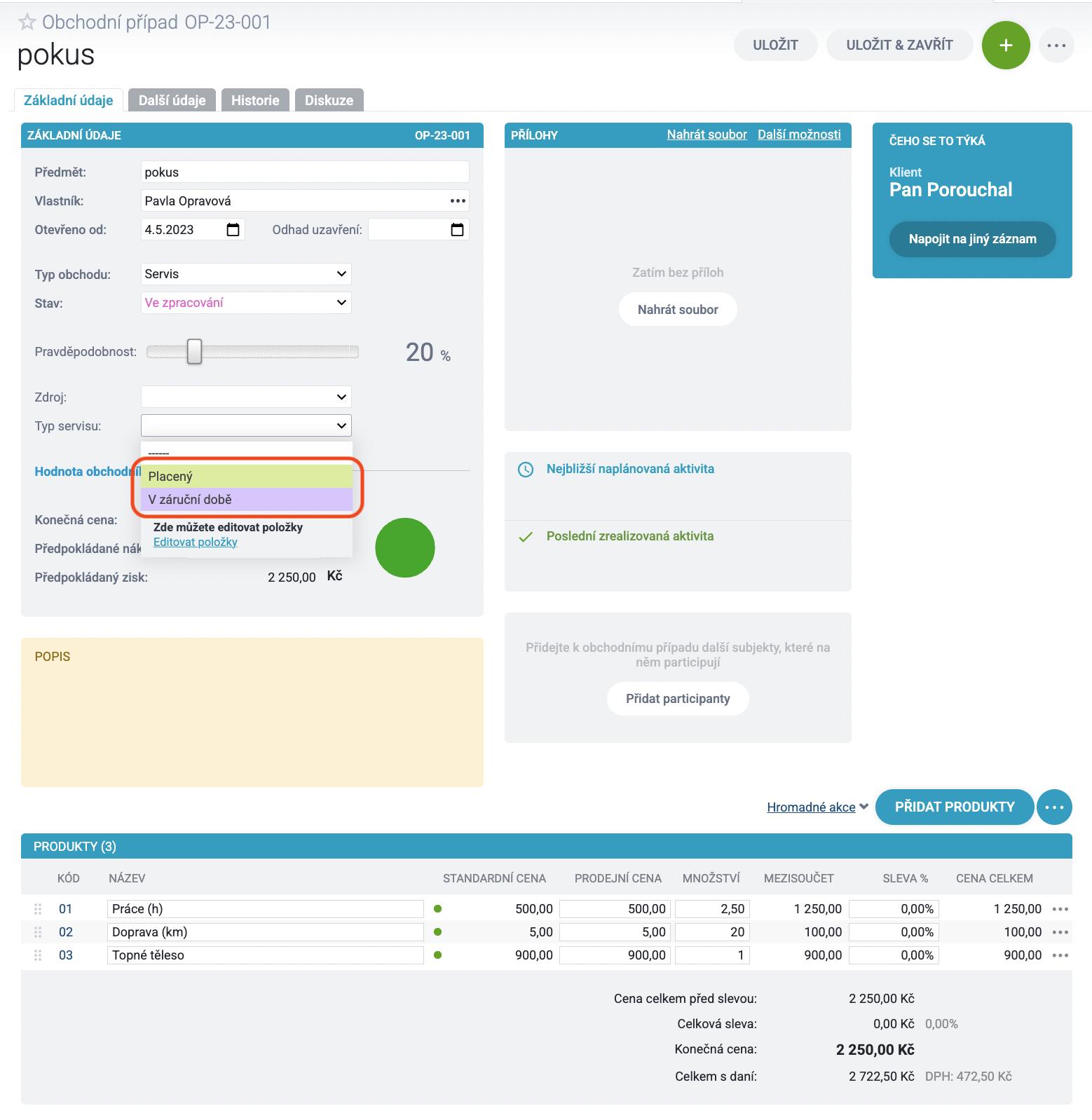Open the top three-dots more menu
1092x1120 pixels.
(x=1056, y=46)
